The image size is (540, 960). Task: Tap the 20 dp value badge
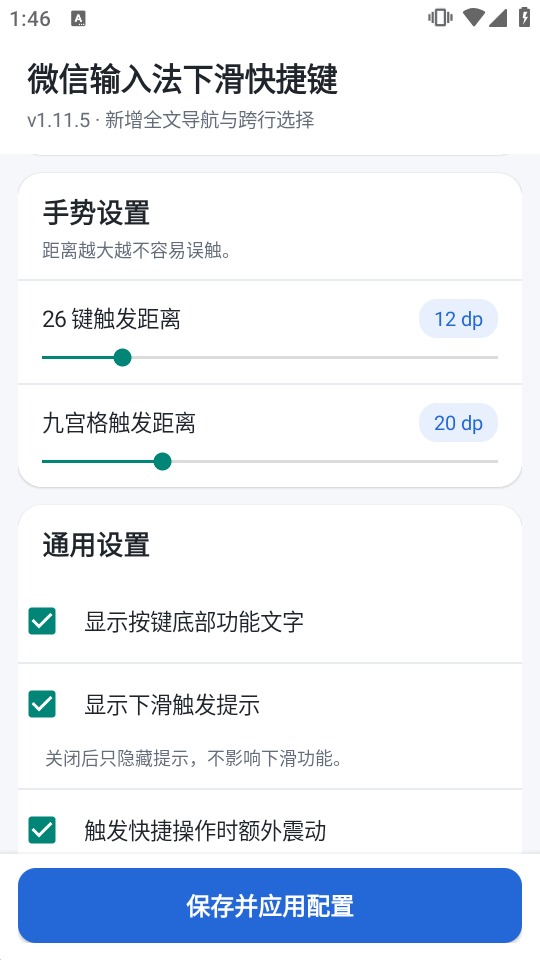pos(459,423)
